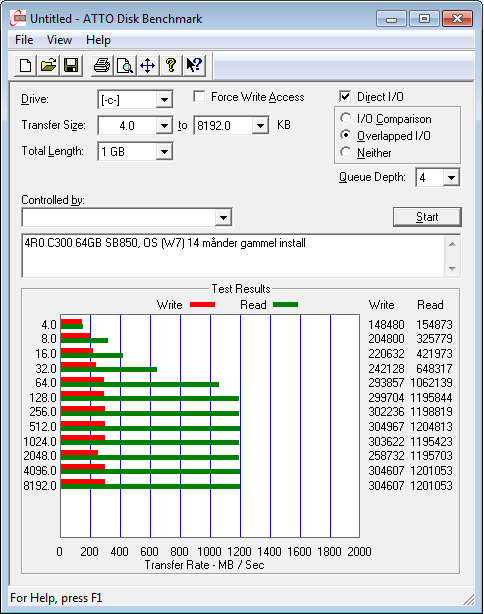Click the yellow question mark About icon
Image resolution: width=484 pixels, height=614 pixels.
(x=171, y=65)
